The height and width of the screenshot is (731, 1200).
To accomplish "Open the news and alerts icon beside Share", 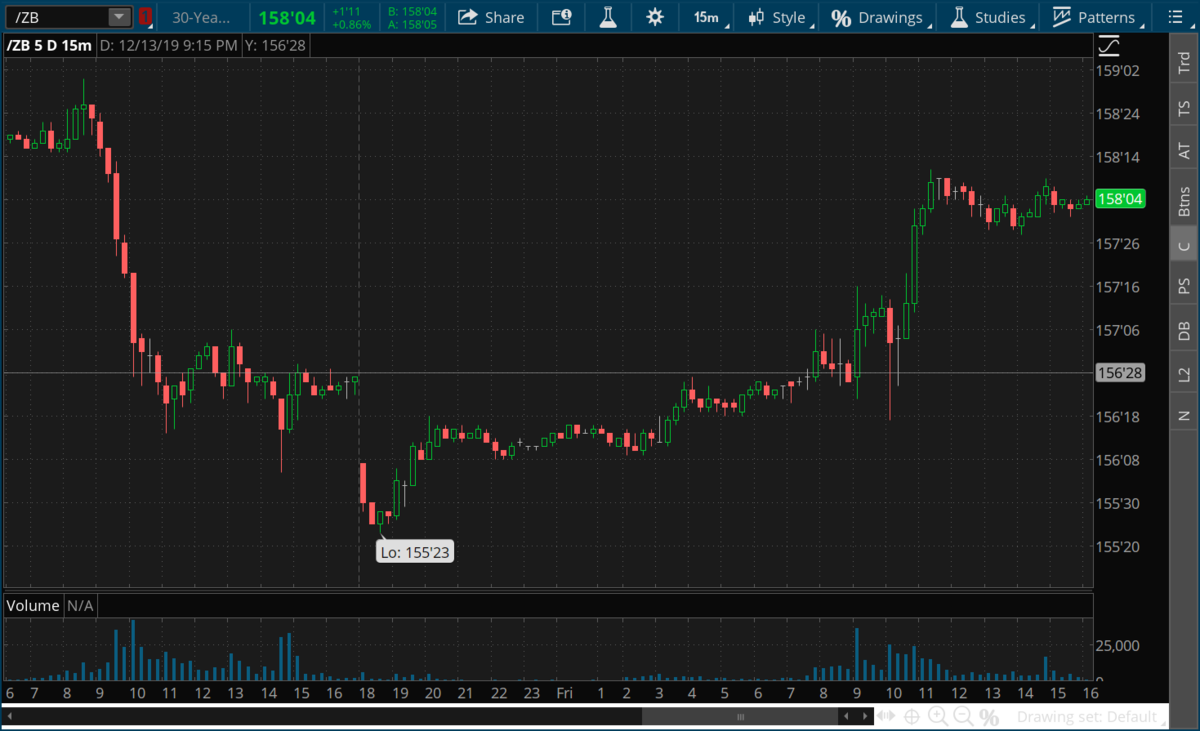I will tap(562, 17).
